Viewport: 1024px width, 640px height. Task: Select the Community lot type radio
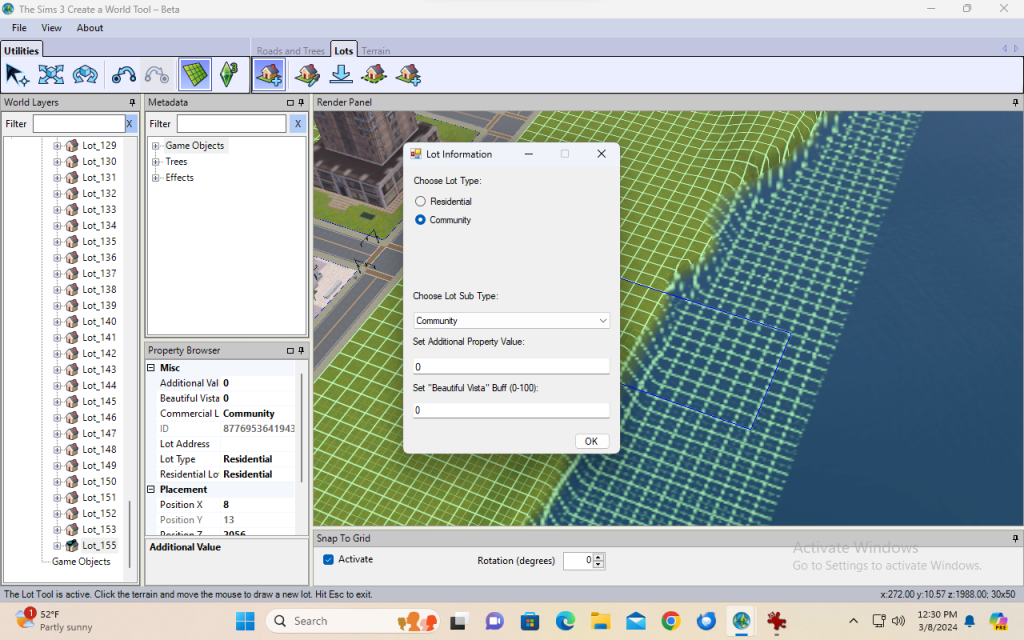click(421, 220)
